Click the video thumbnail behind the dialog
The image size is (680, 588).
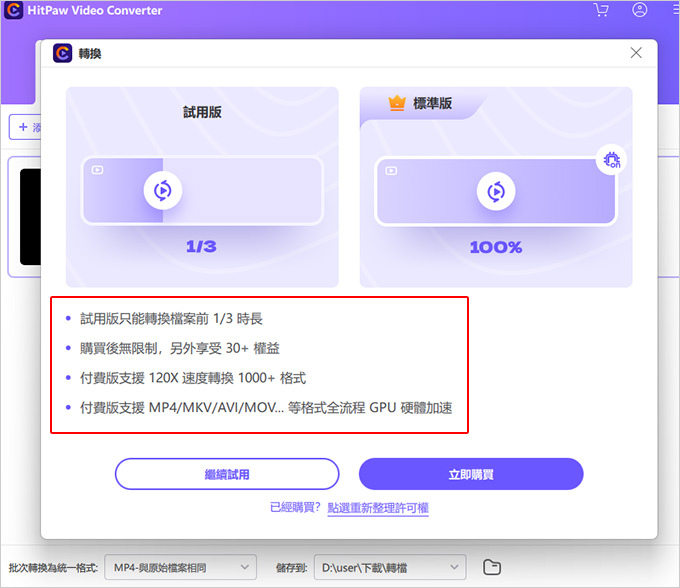tap(30, 217)
